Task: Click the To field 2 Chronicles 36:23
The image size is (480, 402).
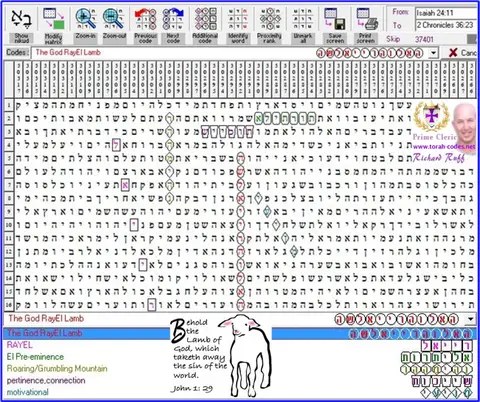Action: [446, 25]
